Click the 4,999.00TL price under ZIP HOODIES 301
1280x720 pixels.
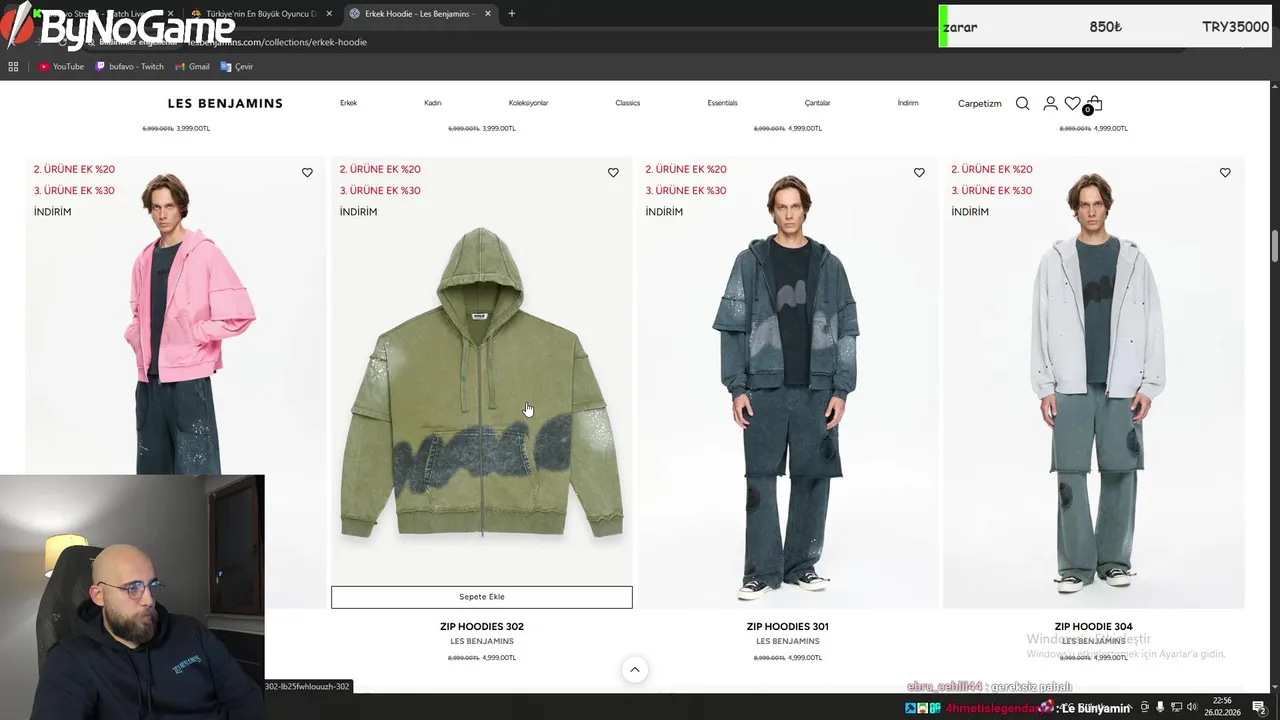tap(805, 658)
